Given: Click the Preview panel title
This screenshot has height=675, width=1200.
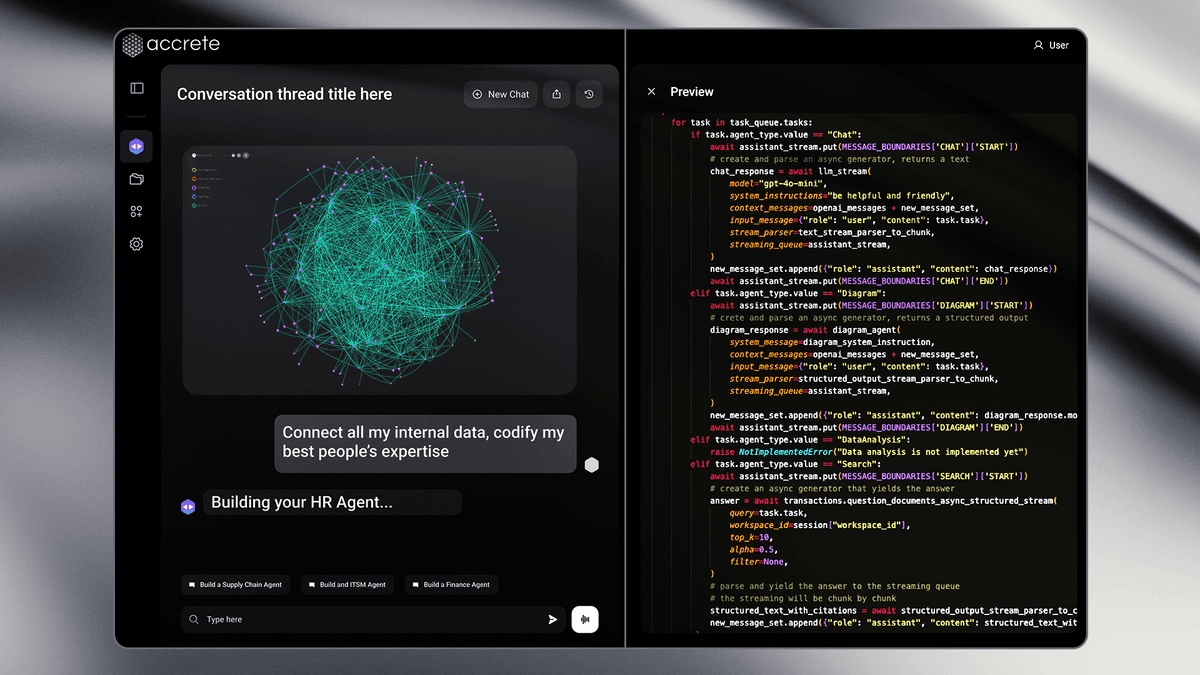Looking at the screenshot, I should [692, 91].
